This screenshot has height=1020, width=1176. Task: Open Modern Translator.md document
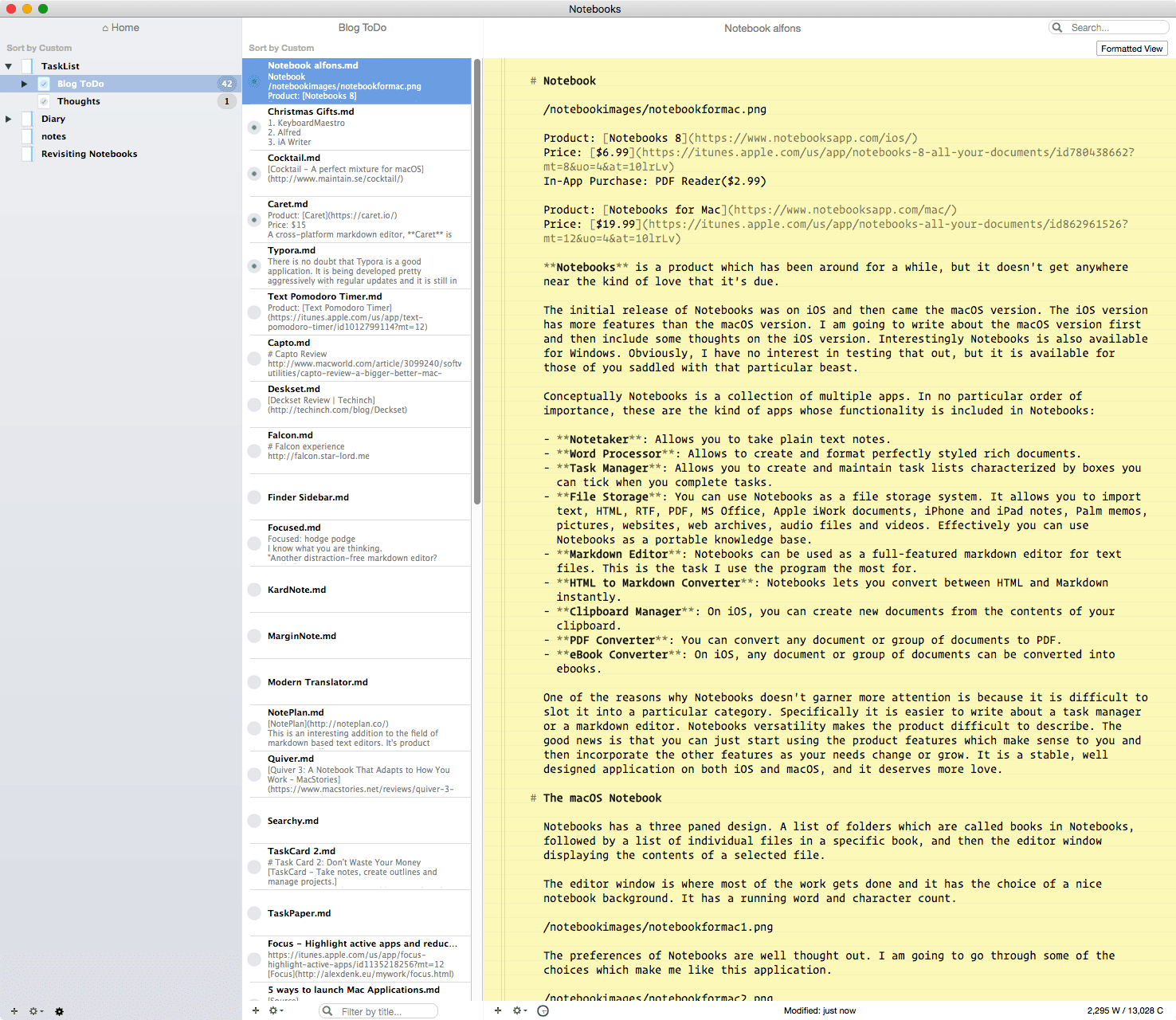(357, 682)
